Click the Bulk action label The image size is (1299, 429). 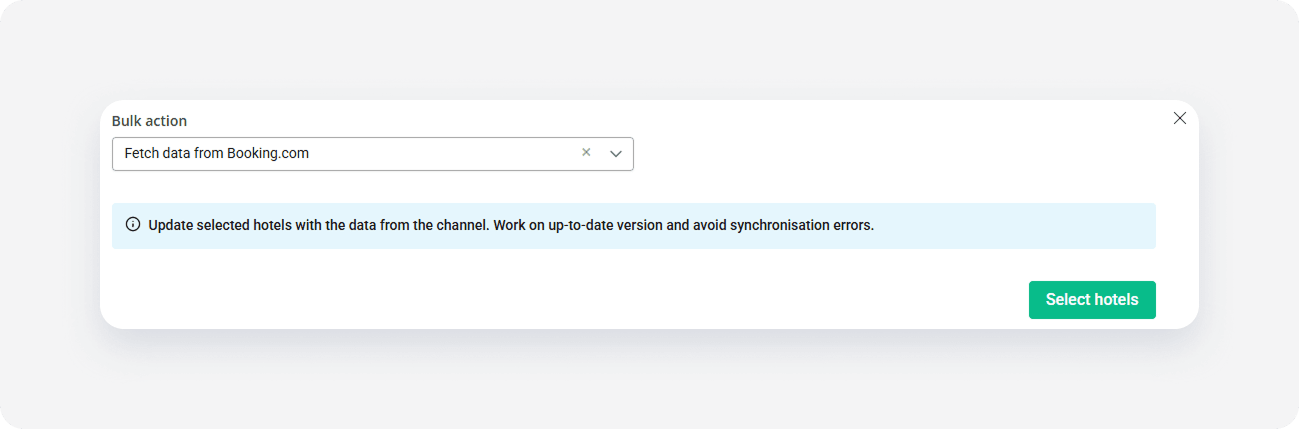149,121
